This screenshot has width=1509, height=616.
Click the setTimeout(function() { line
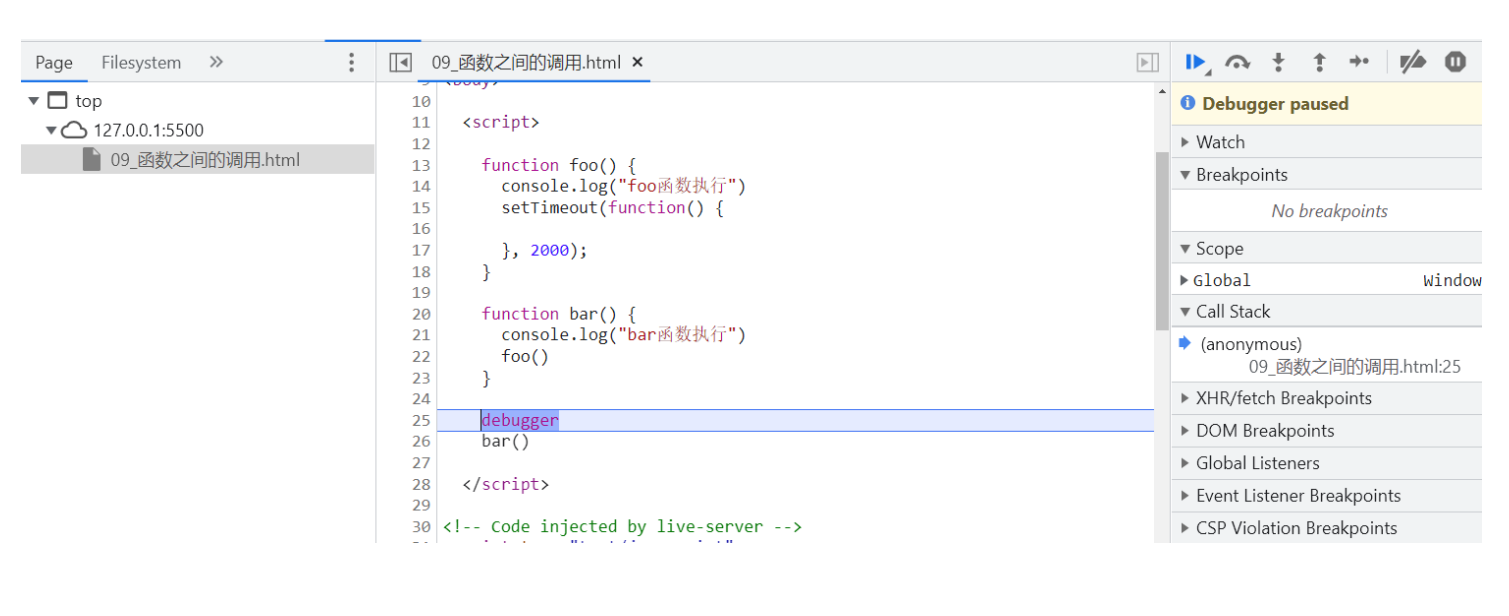point(612,208)
